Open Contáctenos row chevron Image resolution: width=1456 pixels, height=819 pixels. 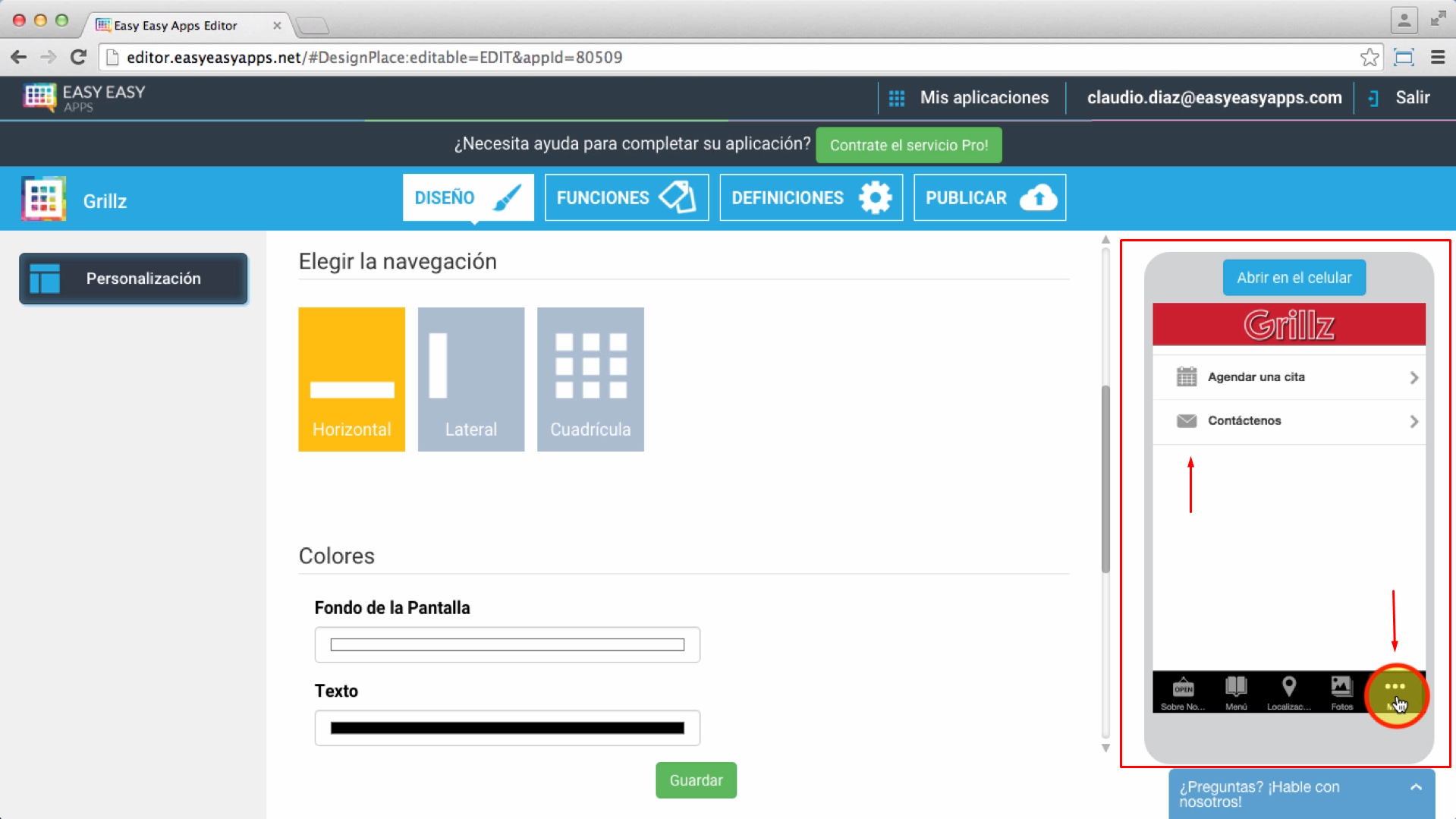pos(1414,421)
